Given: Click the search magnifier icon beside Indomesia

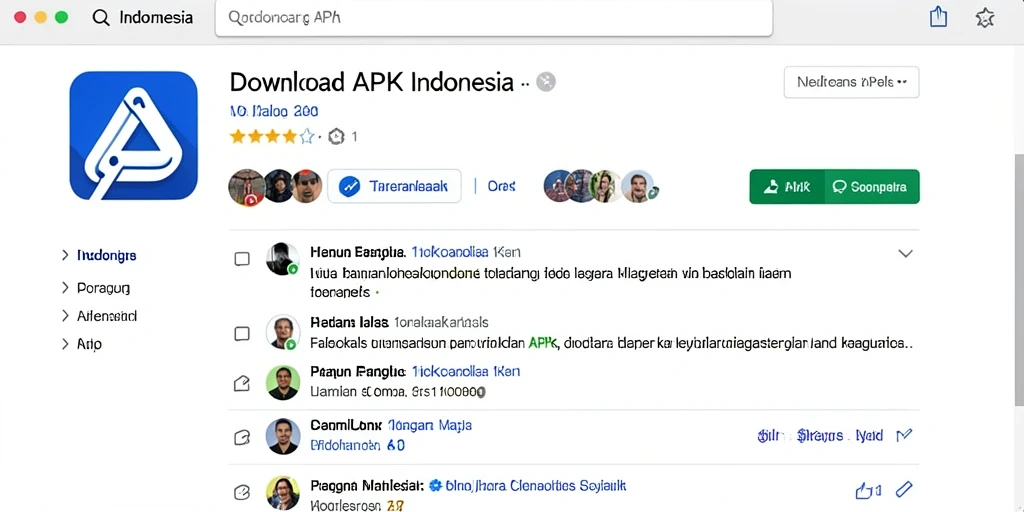Looking at the screenshot, I should click(101, 18).
